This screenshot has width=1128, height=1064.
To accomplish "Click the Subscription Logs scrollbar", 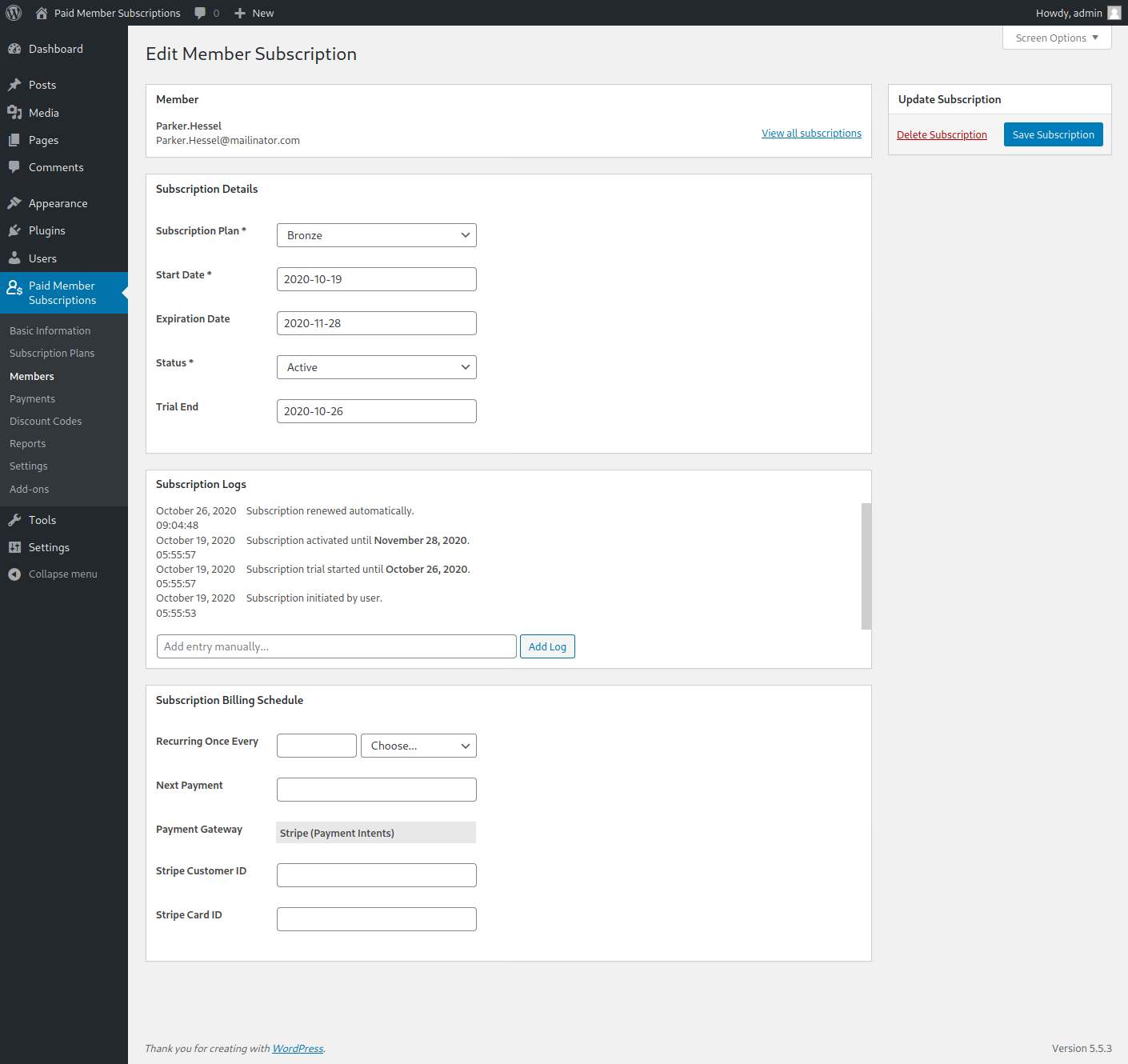I will pyautogui.click(x=866, y=566).
